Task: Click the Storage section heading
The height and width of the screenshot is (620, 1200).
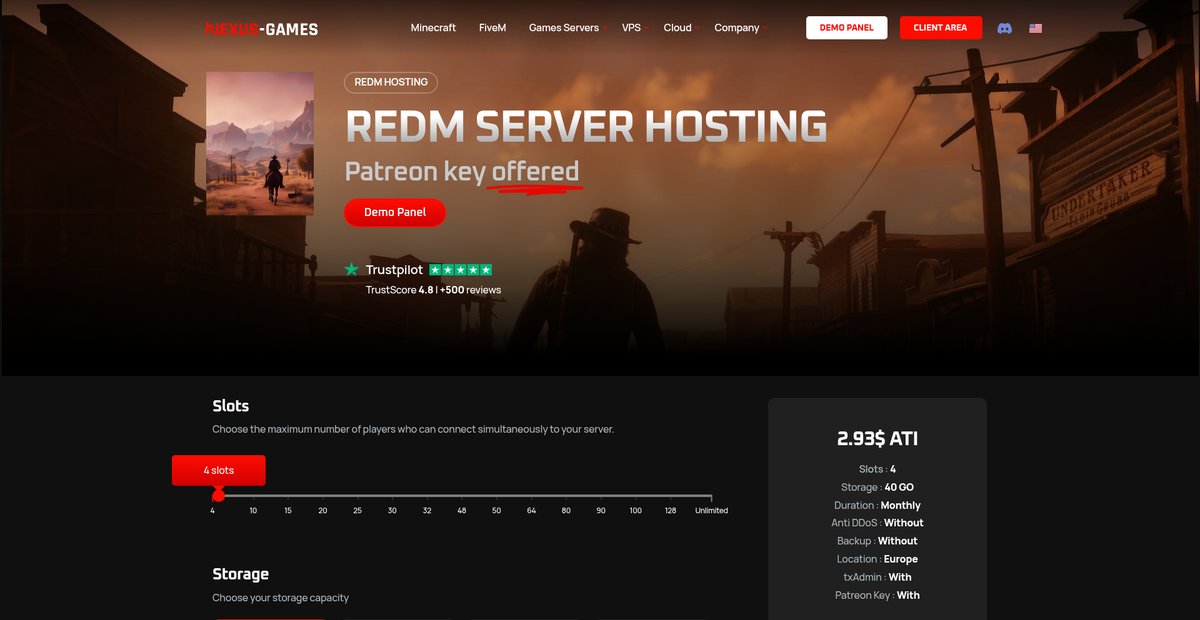Action: [240, 574]
